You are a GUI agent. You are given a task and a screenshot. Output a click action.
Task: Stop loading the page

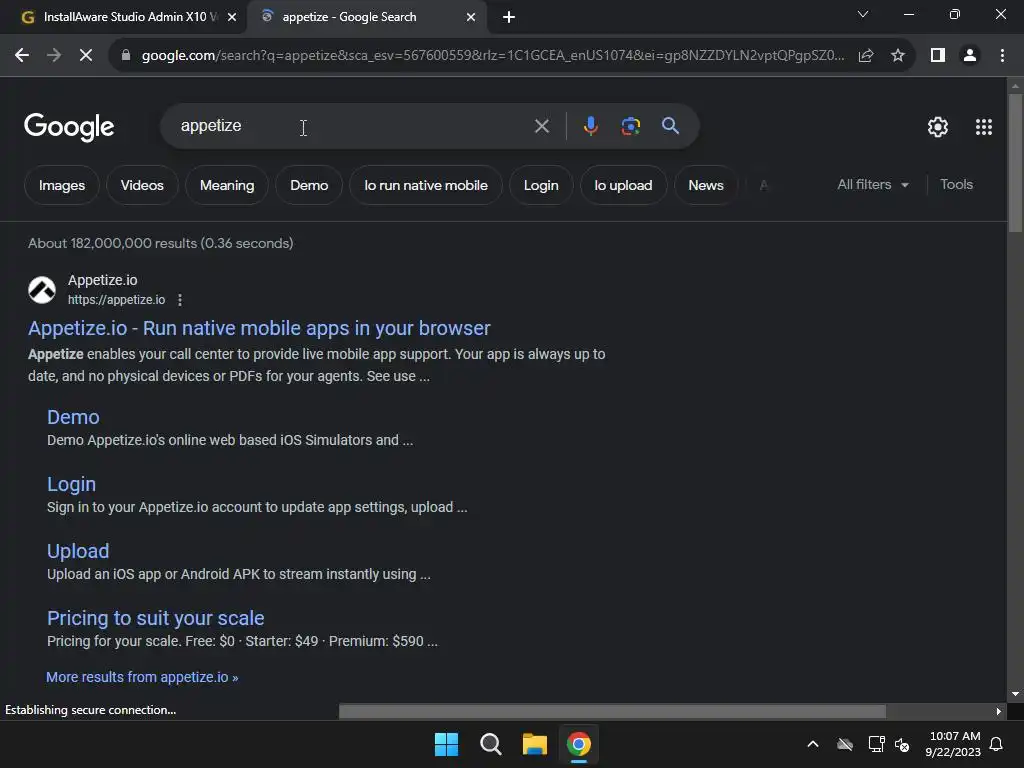[86, 56]
